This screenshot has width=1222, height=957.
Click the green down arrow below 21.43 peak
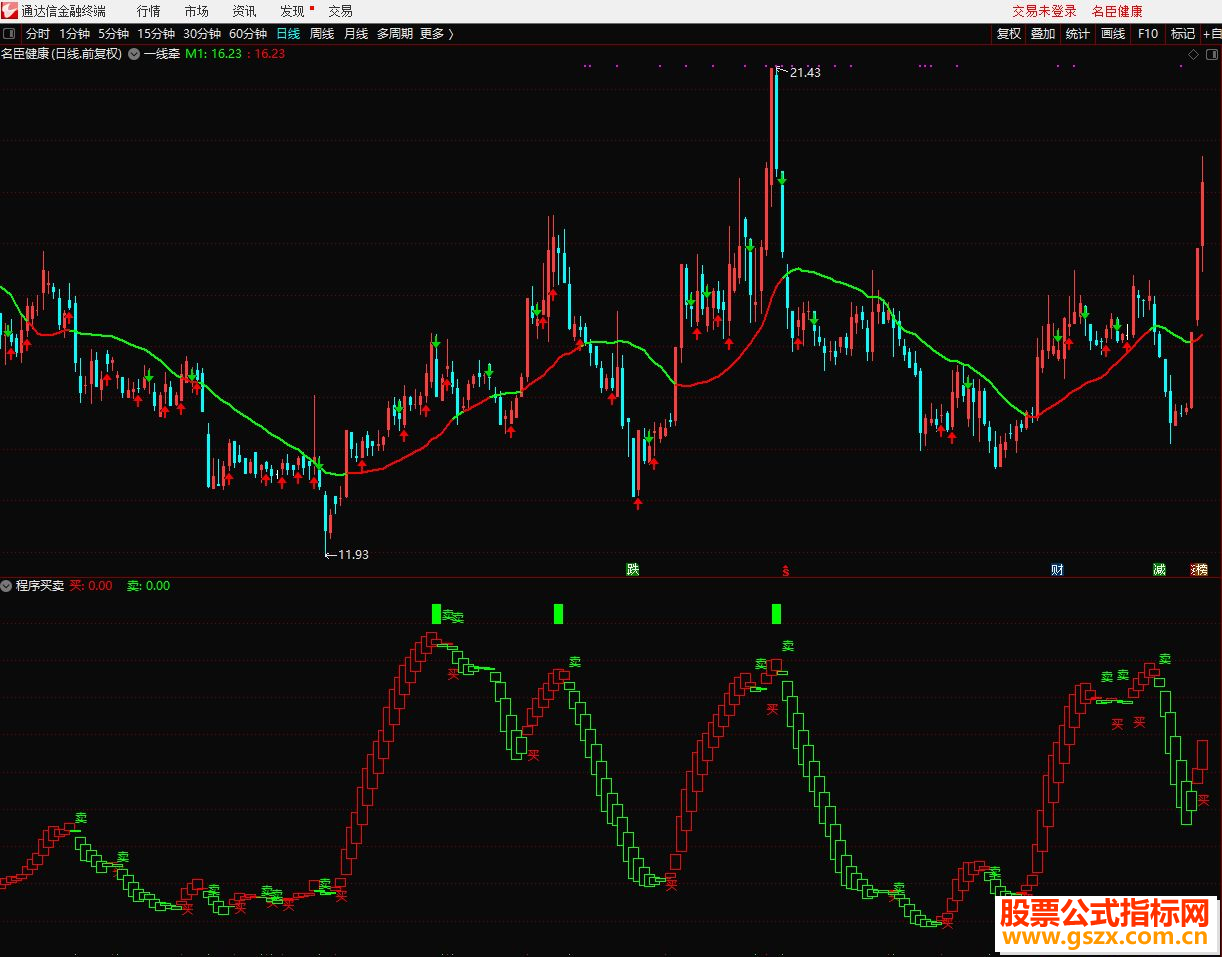[x=782, y=179]
